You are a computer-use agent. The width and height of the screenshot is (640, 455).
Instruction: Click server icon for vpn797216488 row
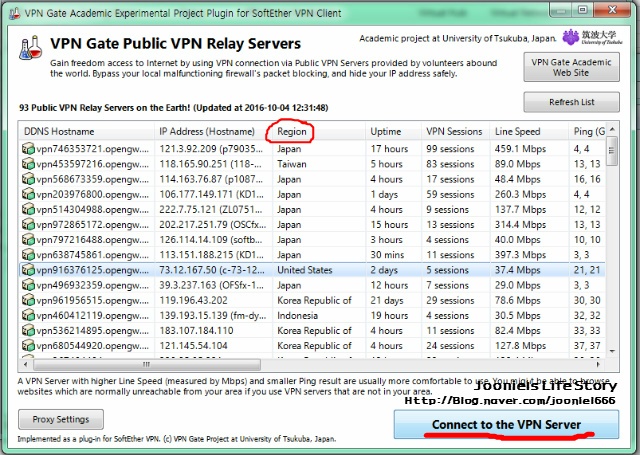(28, 239)
